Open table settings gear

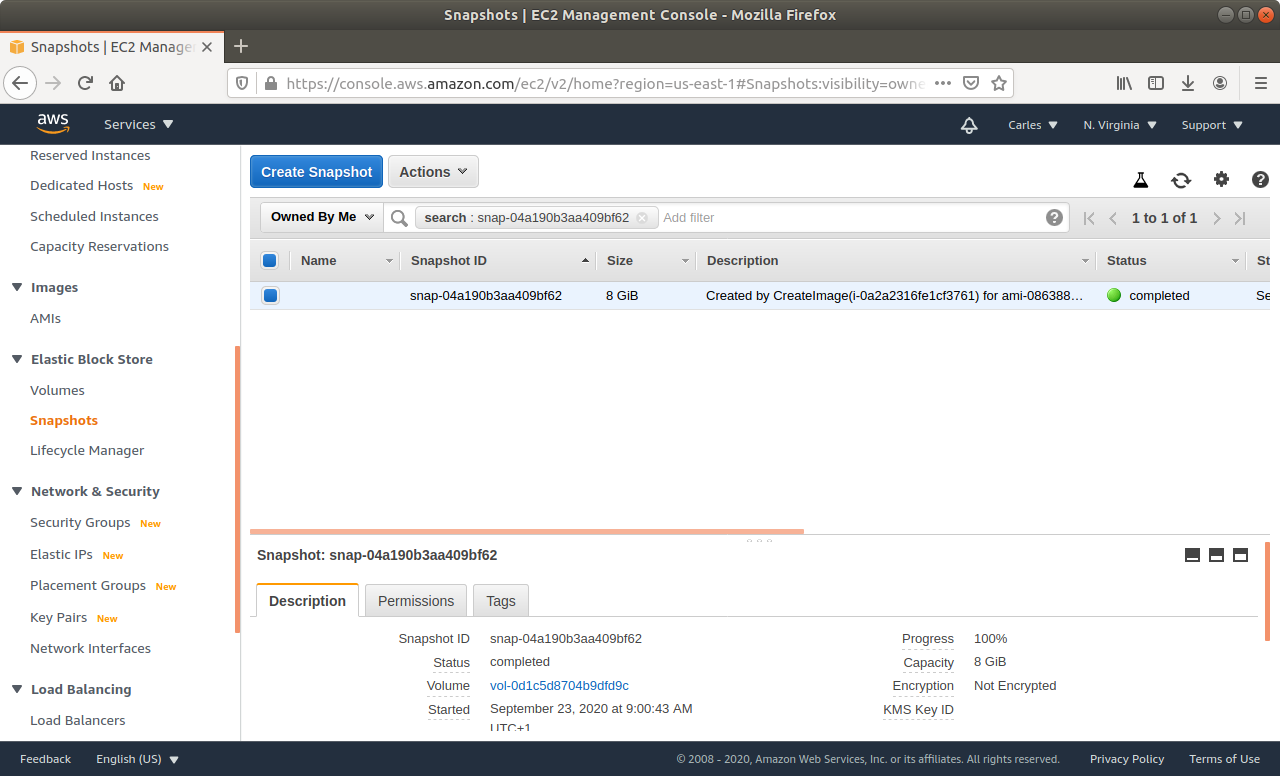[1221, 179]
